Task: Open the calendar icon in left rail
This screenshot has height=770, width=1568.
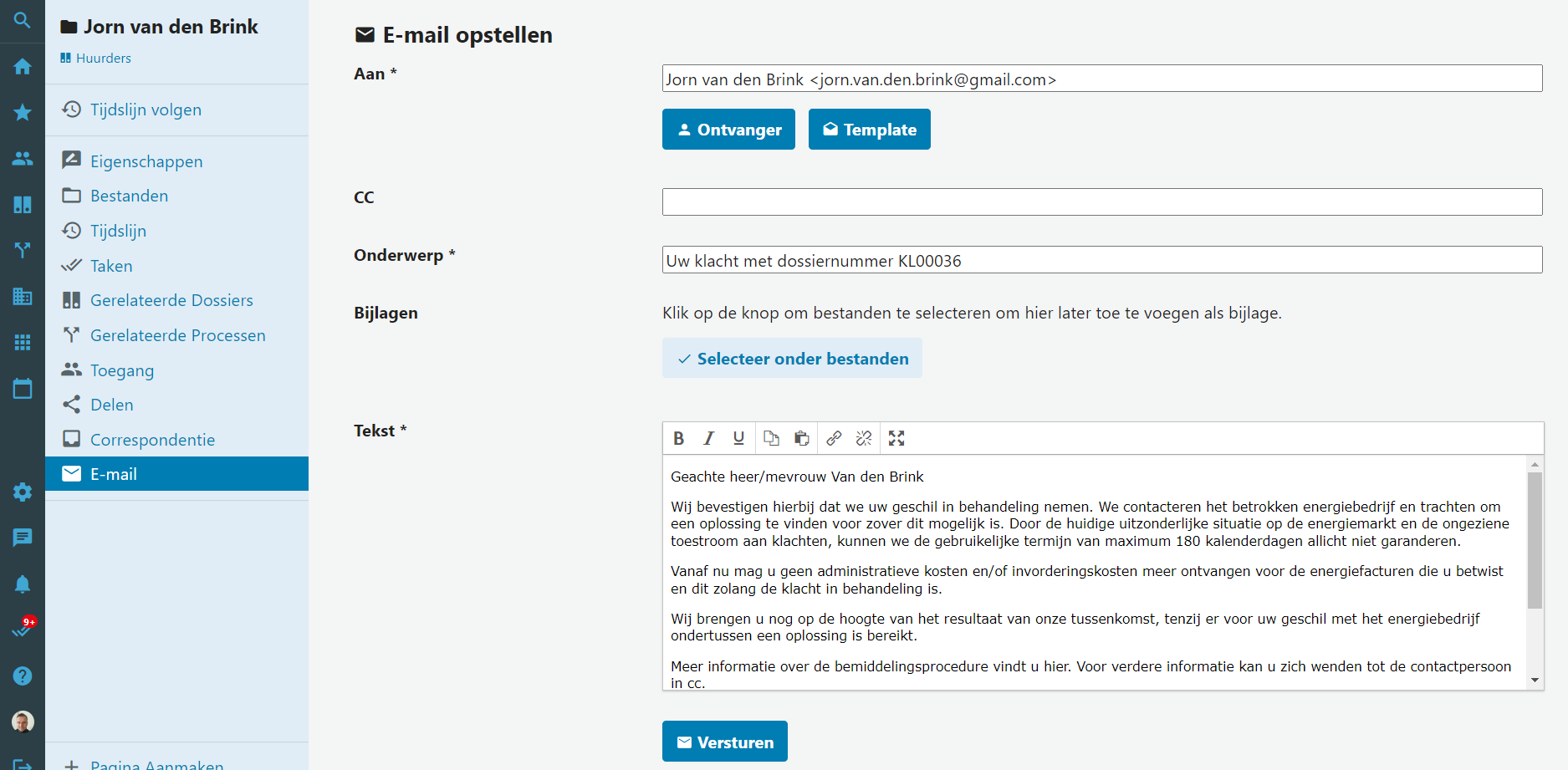Action: [x=23, y=389]
